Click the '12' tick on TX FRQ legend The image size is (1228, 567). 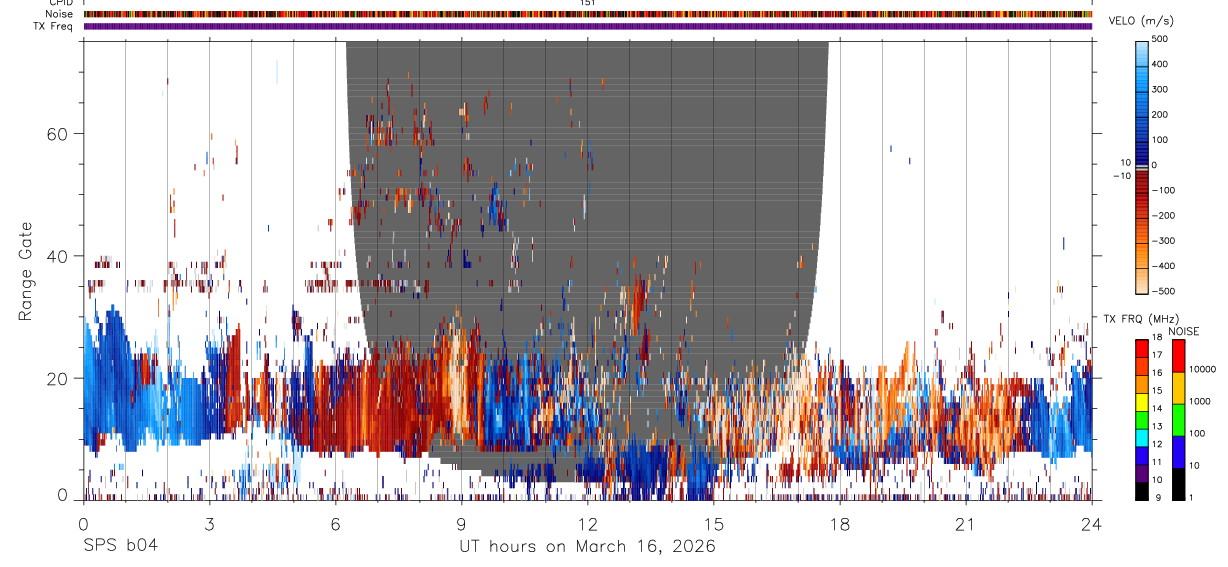(x=1157, y=444)
